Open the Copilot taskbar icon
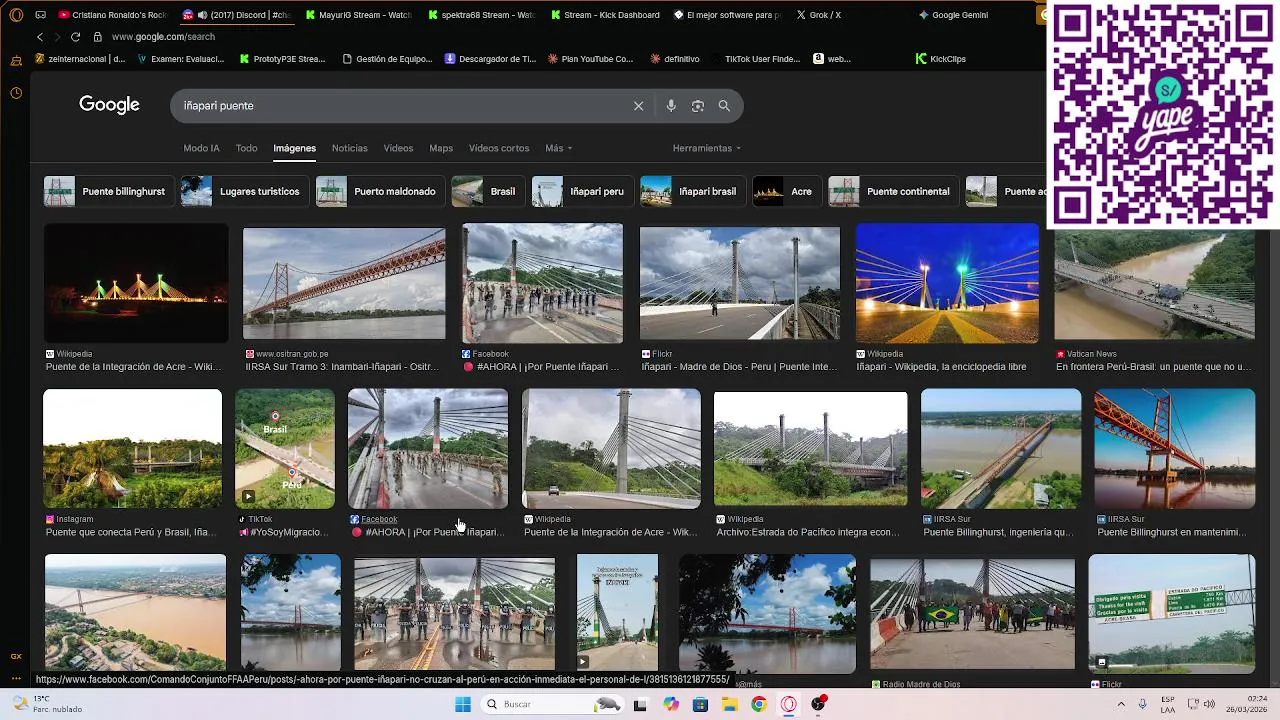This screenshot has width=1280, height=720. [x=671, y=704]
